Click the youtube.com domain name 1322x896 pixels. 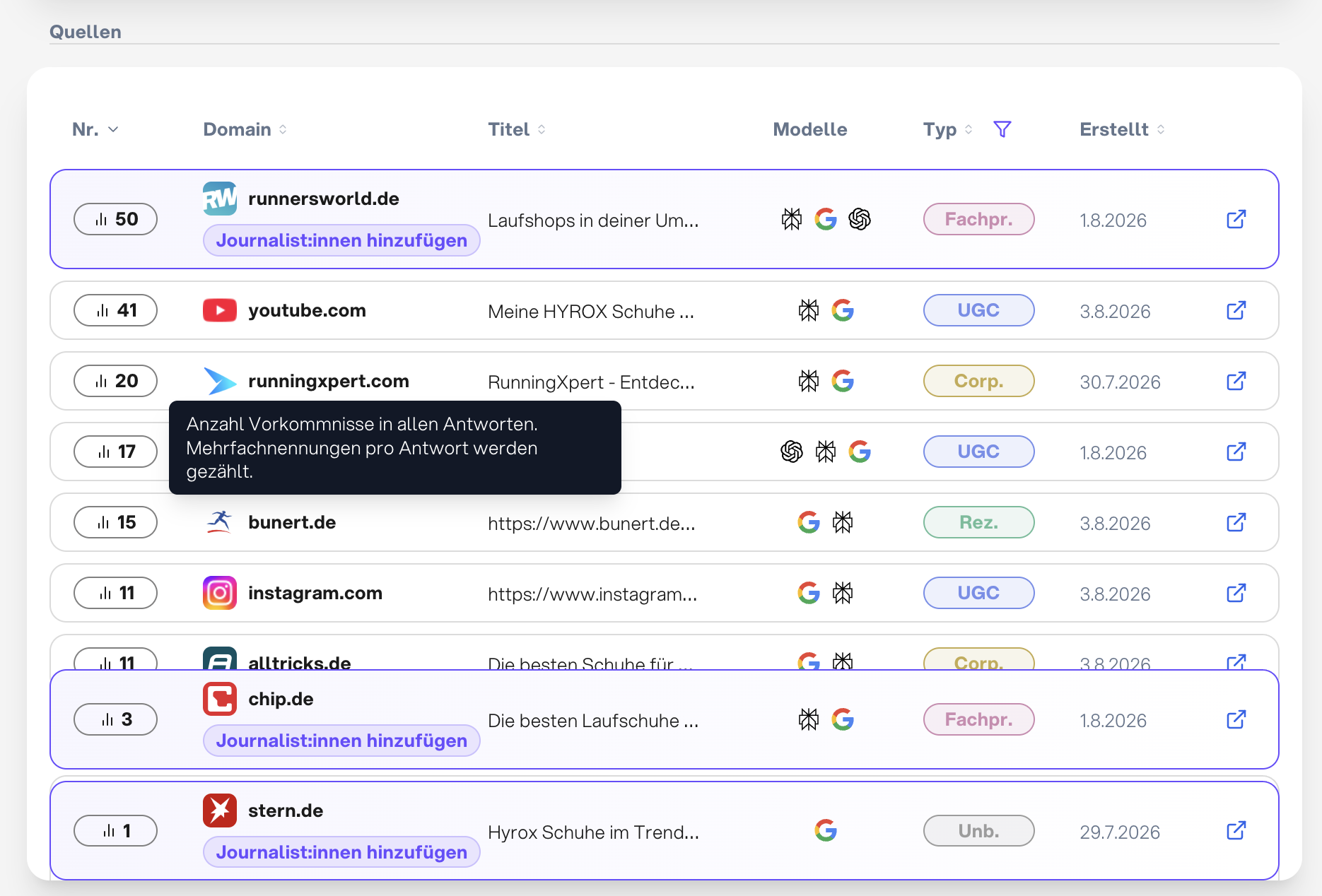pyautogui.click(x=307, y=310)
